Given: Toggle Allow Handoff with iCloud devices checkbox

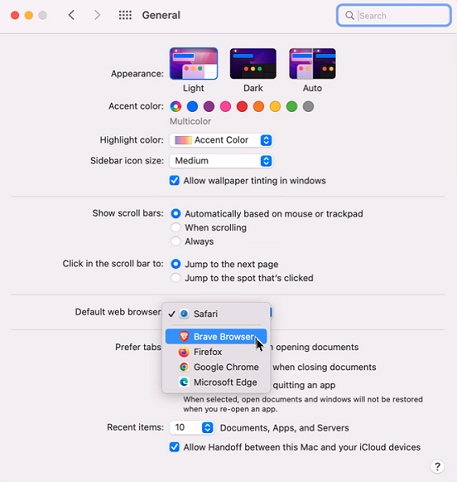Looking at the screenshot, I should 174,447.
